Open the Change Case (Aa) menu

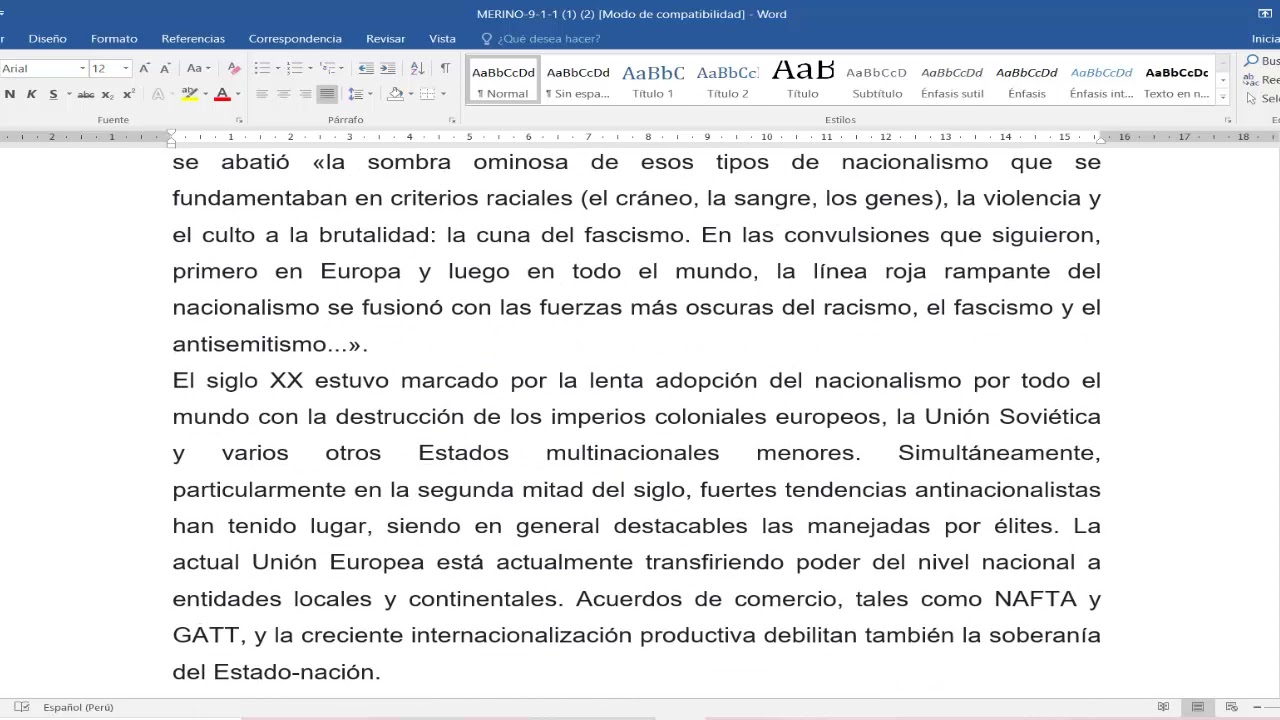(197, 68)
